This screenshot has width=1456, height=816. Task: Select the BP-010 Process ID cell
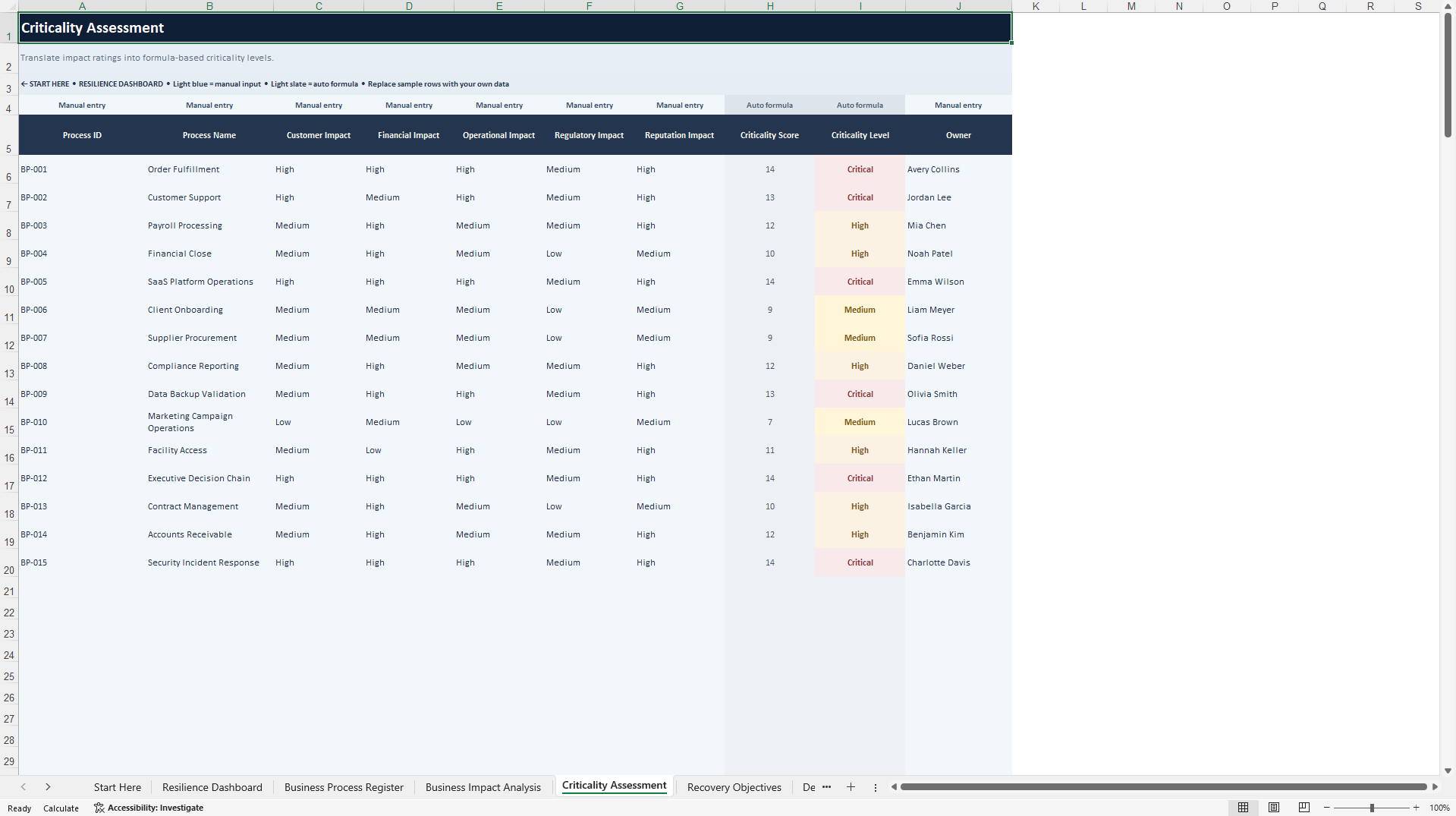click(82, 422)
